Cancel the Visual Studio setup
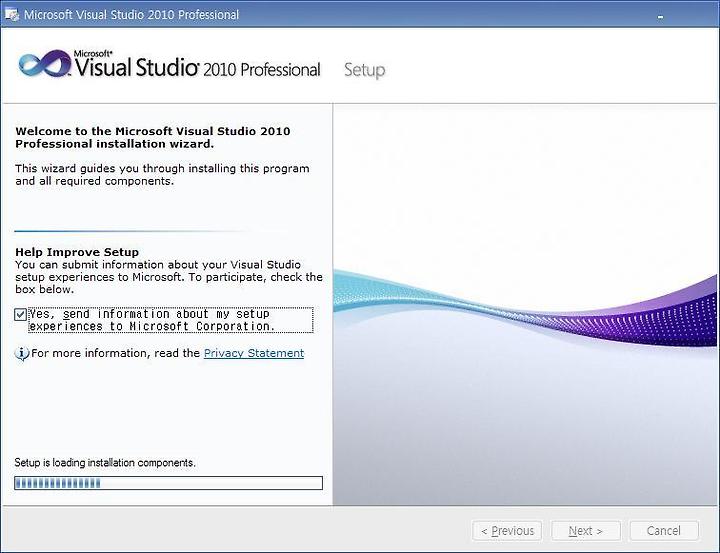Image resolution: width=720 pixels, height=553 pixels. pyautogui.click(x=664, y=531)
